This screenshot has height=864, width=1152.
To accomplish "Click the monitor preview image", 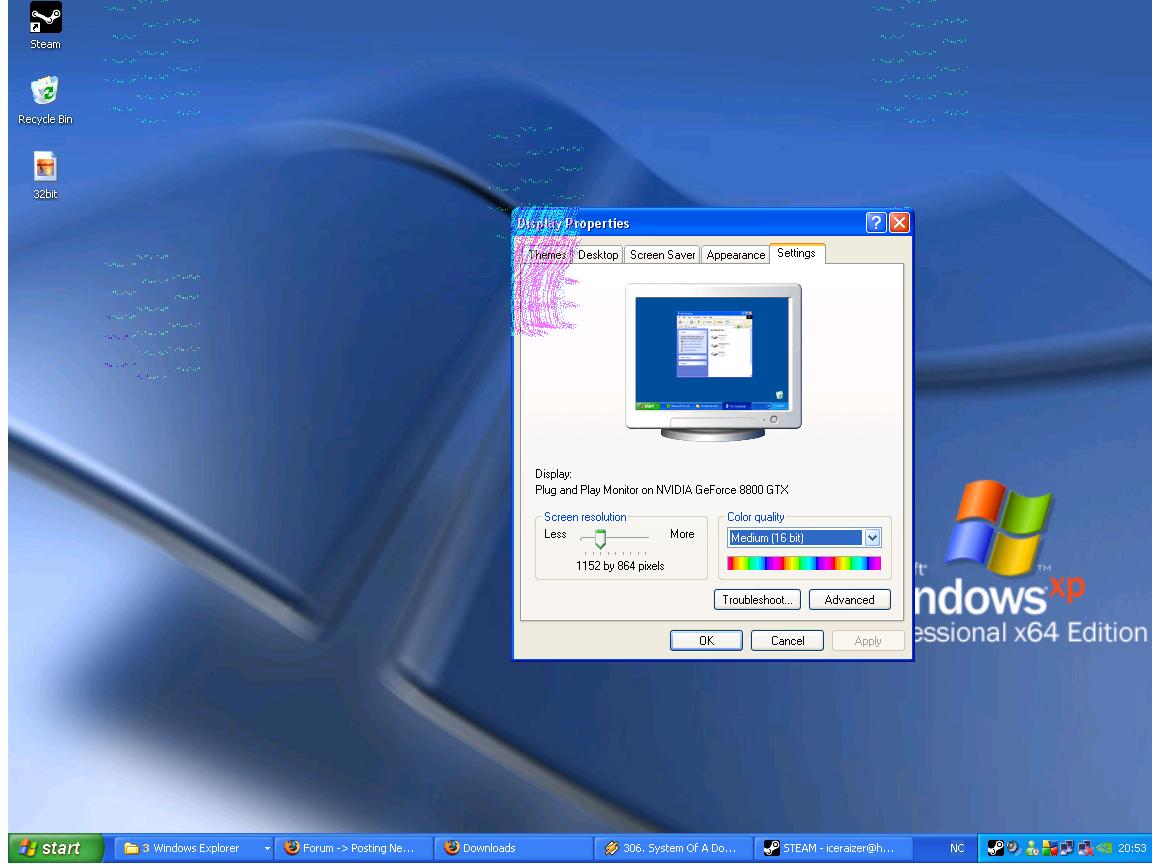I will coord(713,361).
